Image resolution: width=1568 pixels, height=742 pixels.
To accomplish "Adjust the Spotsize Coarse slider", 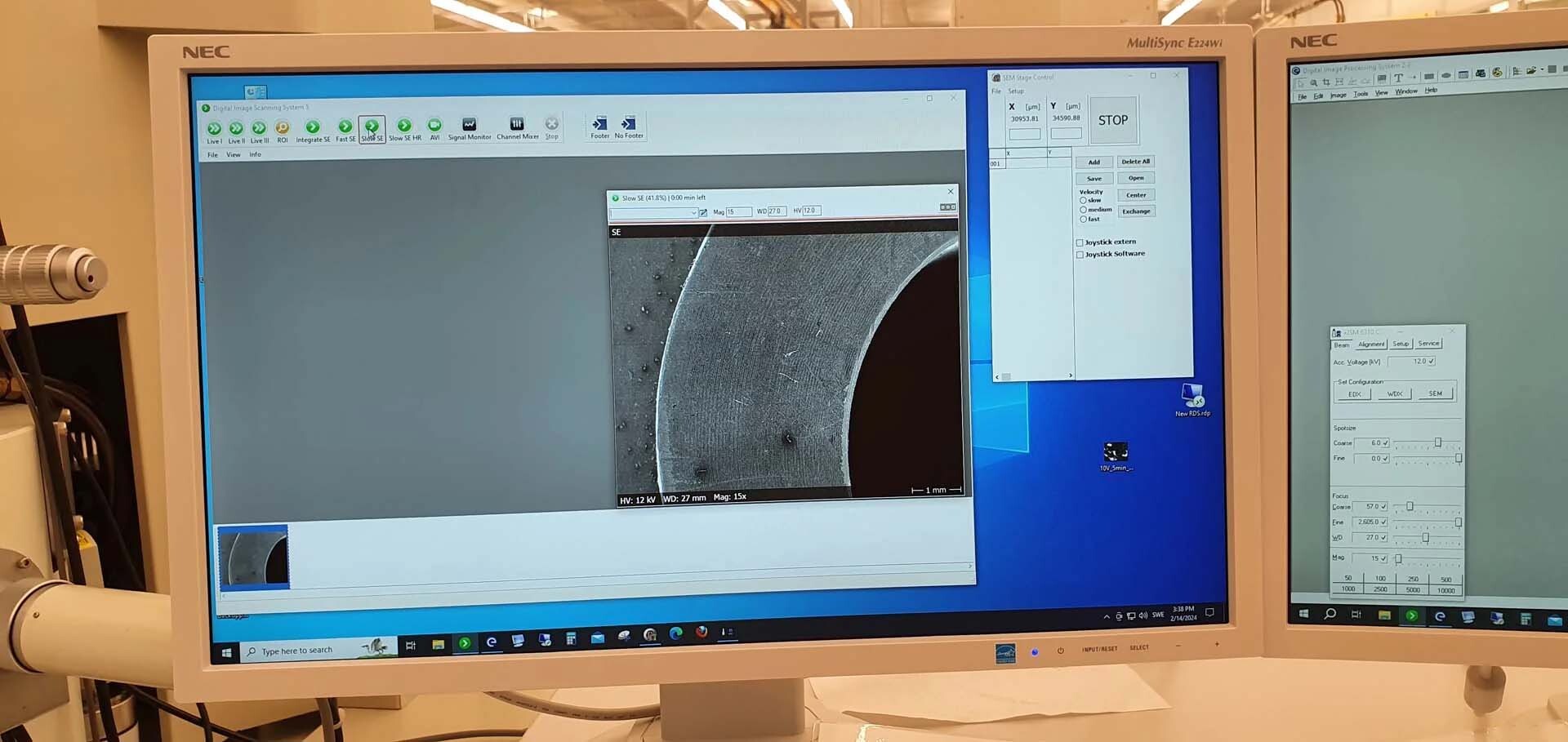I will coord(1438,442).
